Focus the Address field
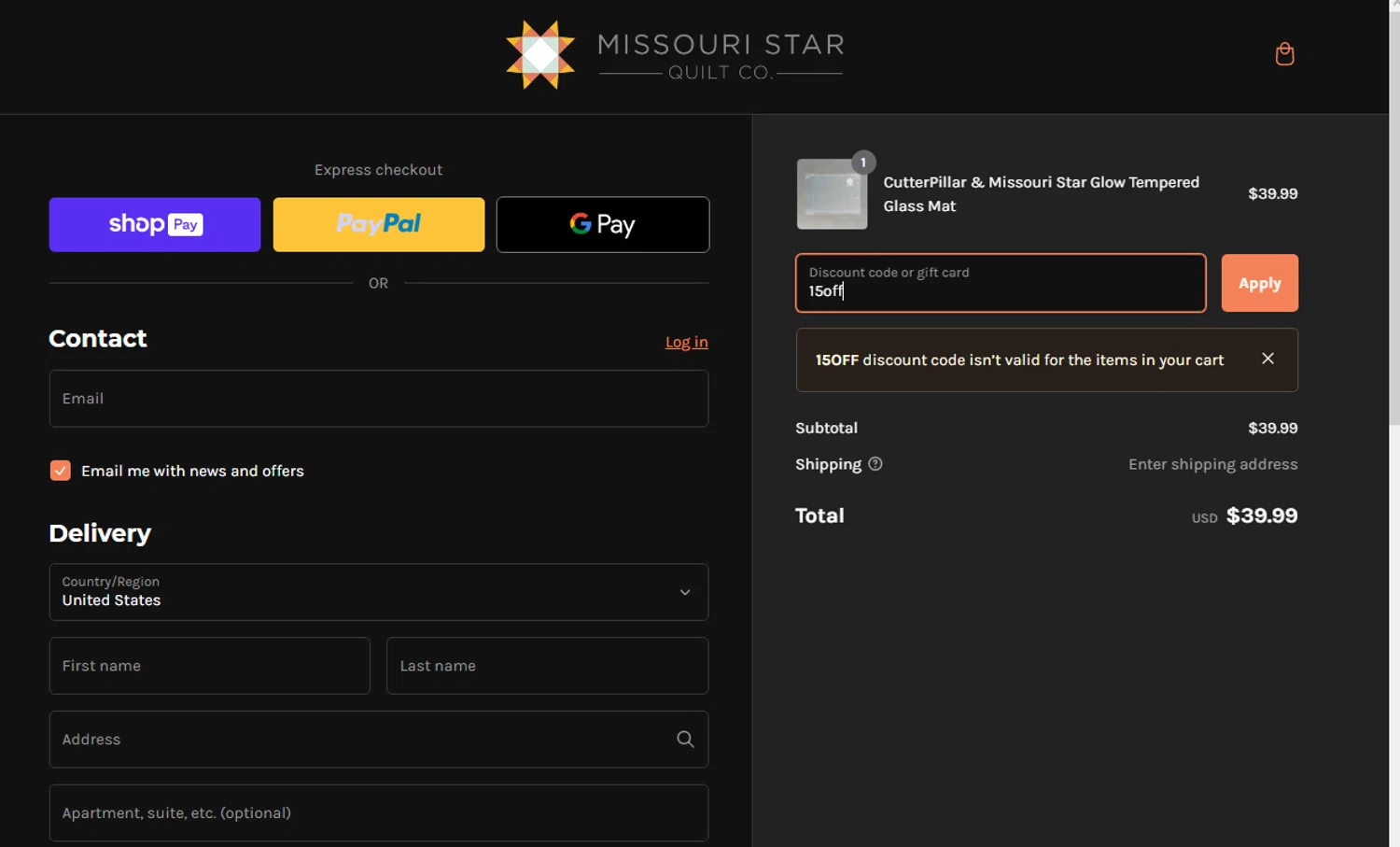Screen dimensions: 1400x847 click(x=379, y=740)
